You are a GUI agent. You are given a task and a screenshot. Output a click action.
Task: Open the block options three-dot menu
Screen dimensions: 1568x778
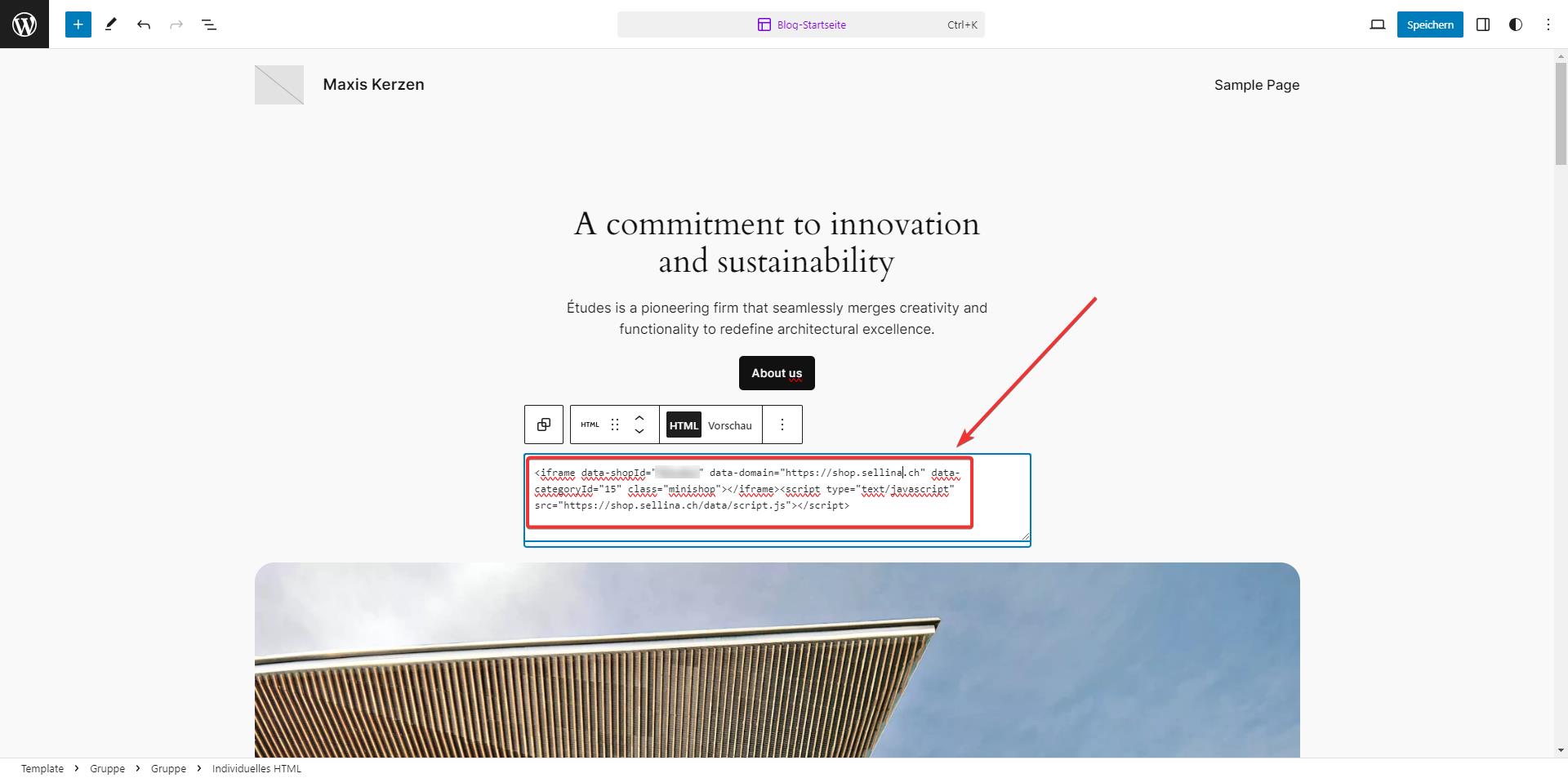click(782, 425)
